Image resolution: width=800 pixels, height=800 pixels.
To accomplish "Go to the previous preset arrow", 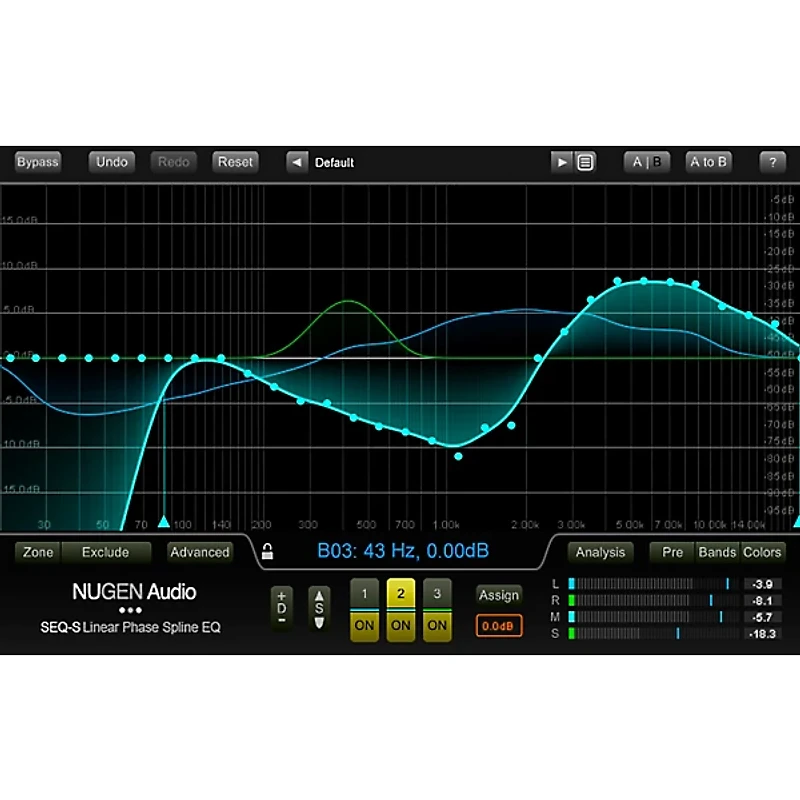I will coord(297,163).
